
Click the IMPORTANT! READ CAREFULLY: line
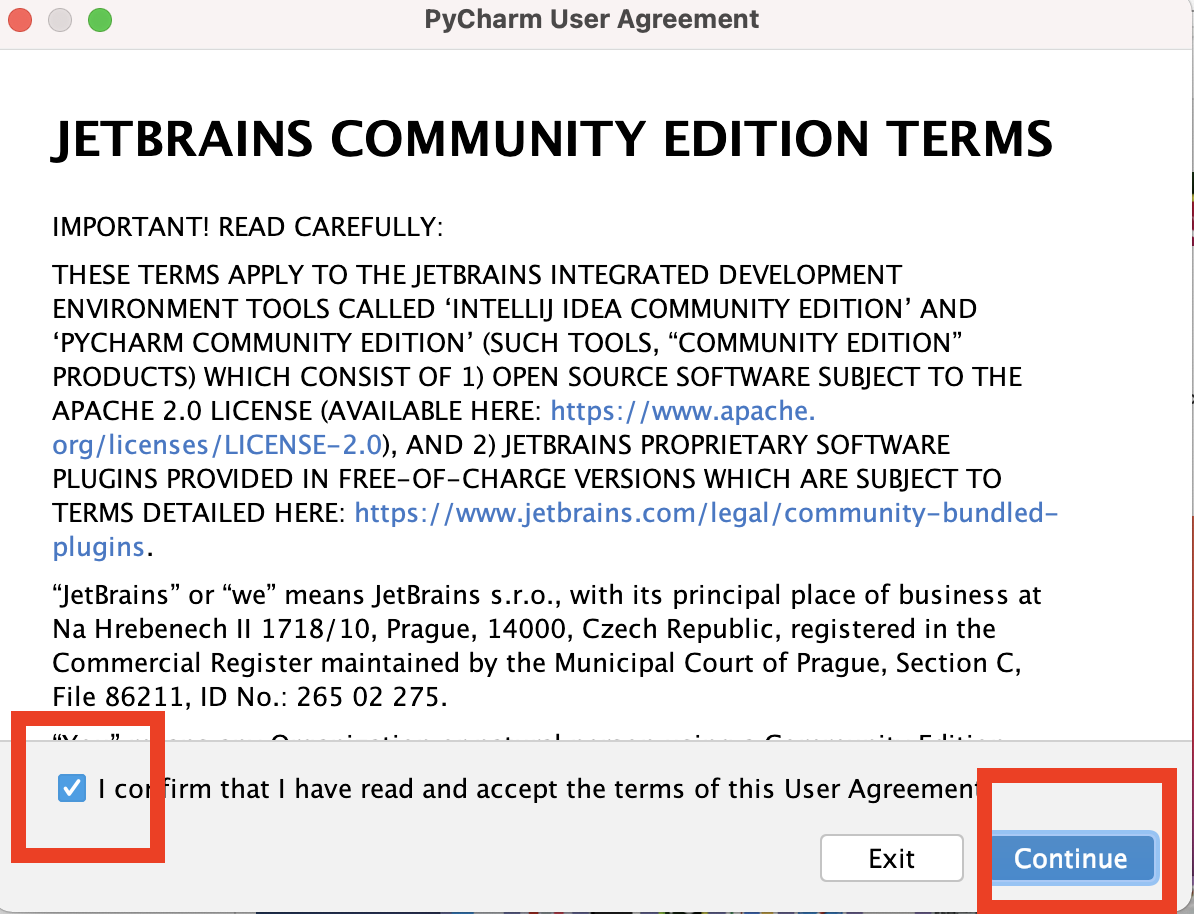pyautogui.click(x=247, y=227)
